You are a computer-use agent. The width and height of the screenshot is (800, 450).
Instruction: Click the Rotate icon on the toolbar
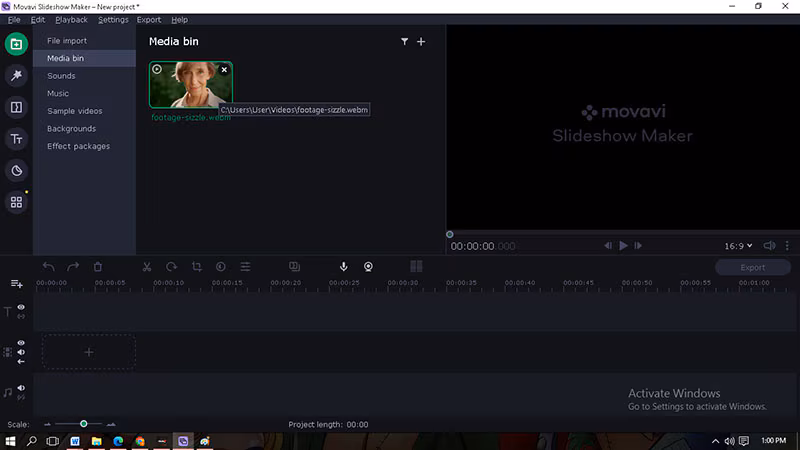(171, 267)
